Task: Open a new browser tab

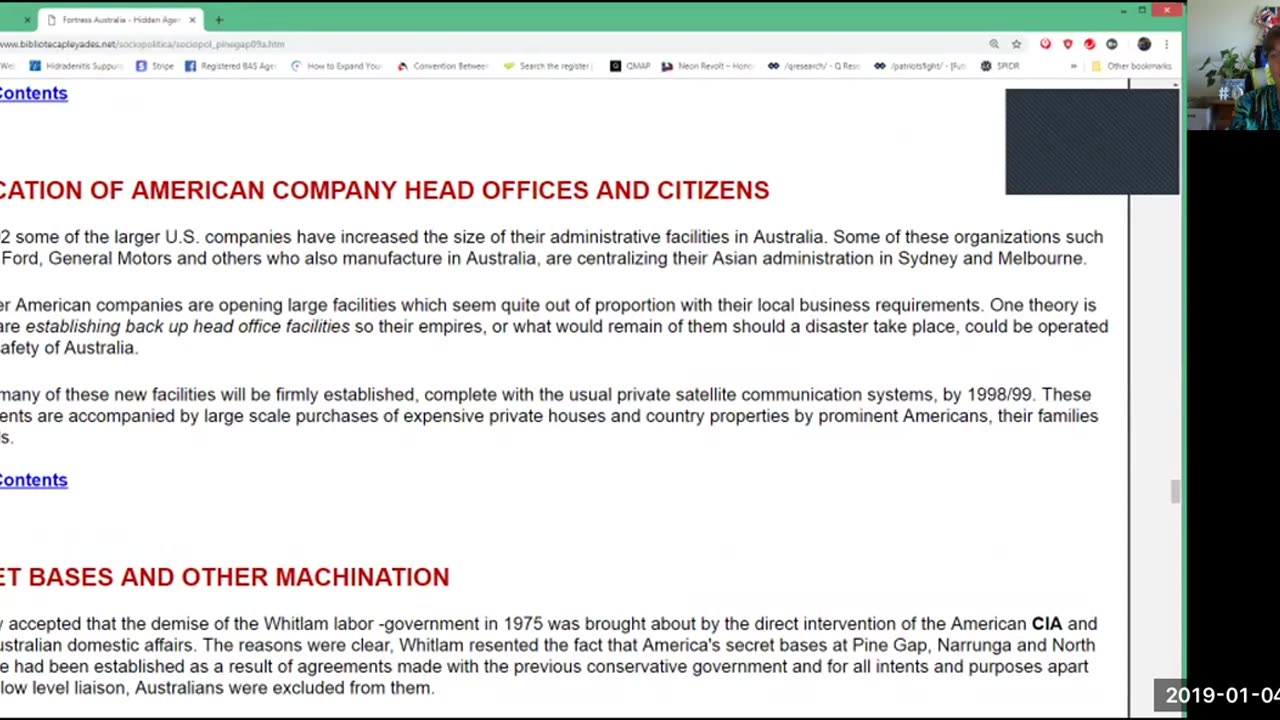Action: coord(218,20)
